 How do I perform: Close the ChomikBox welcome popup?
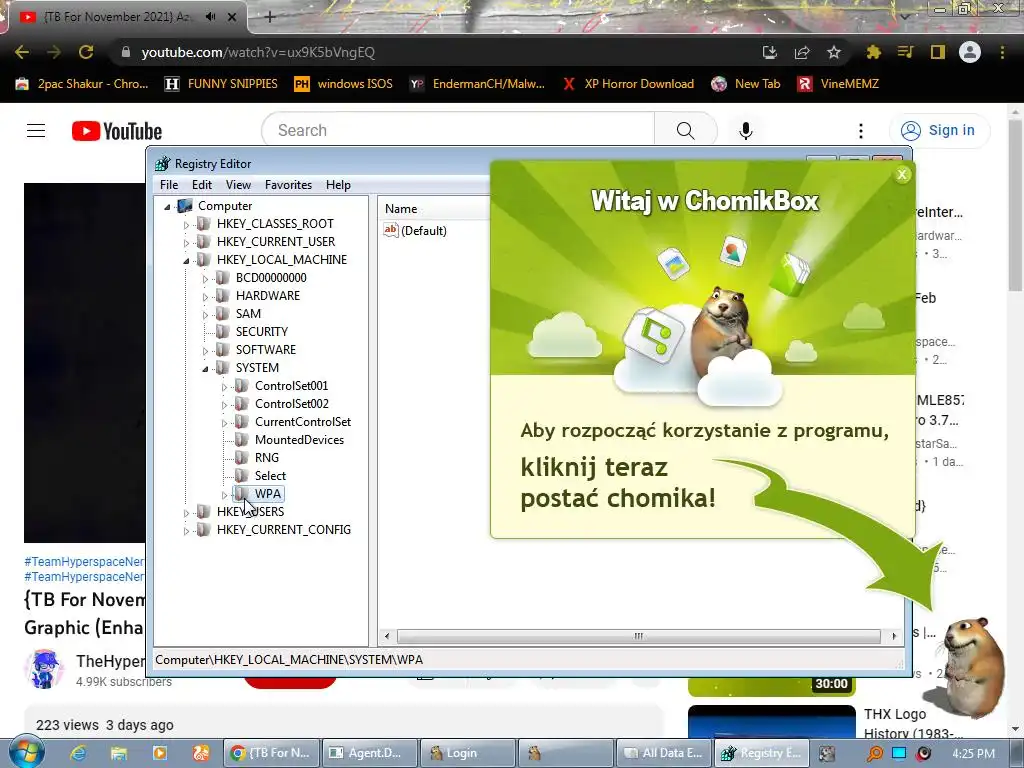pos(902,174)
